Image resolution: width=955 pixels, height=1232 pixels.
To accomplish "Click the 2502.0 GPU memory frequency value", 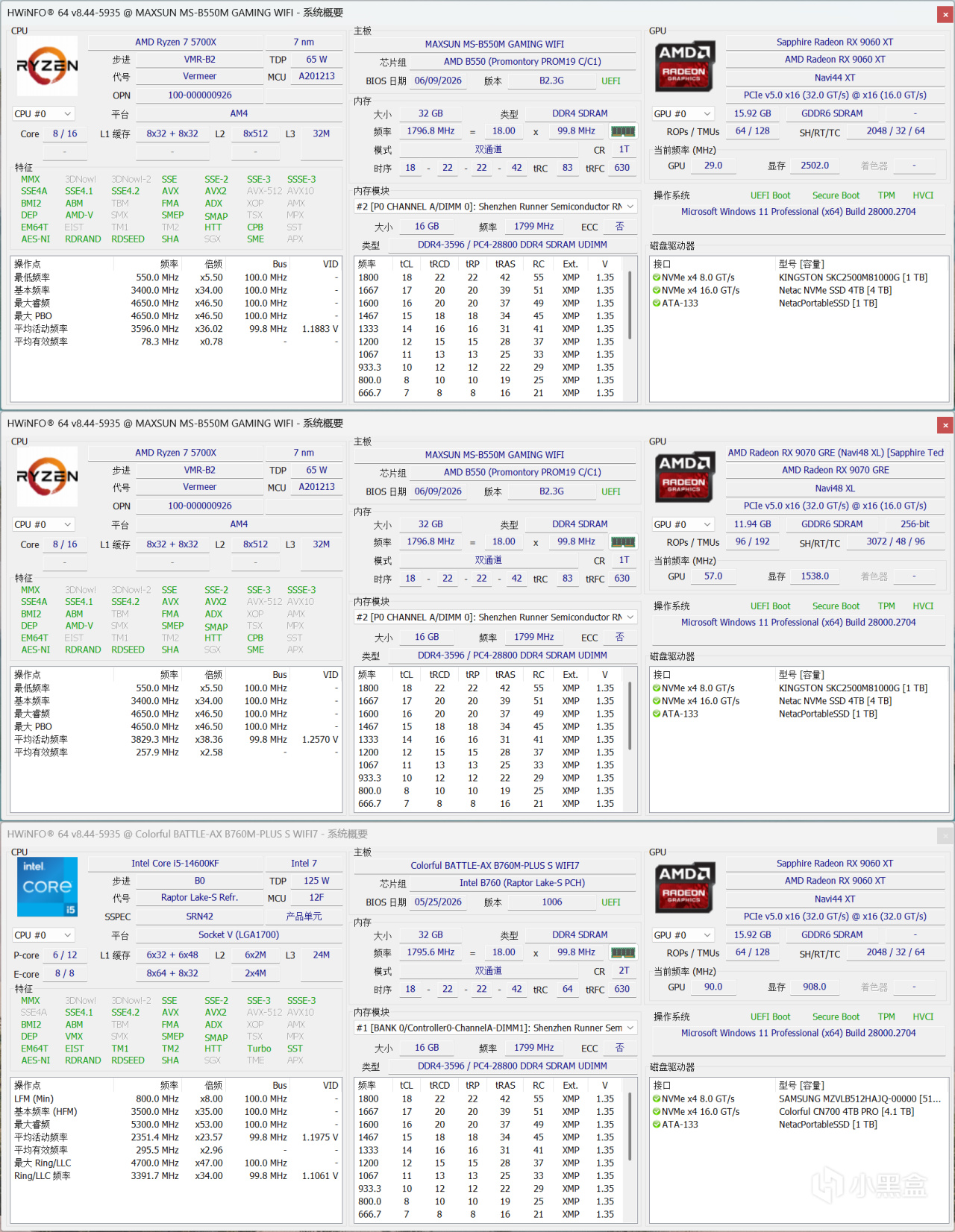I will (x=815, y=166).
